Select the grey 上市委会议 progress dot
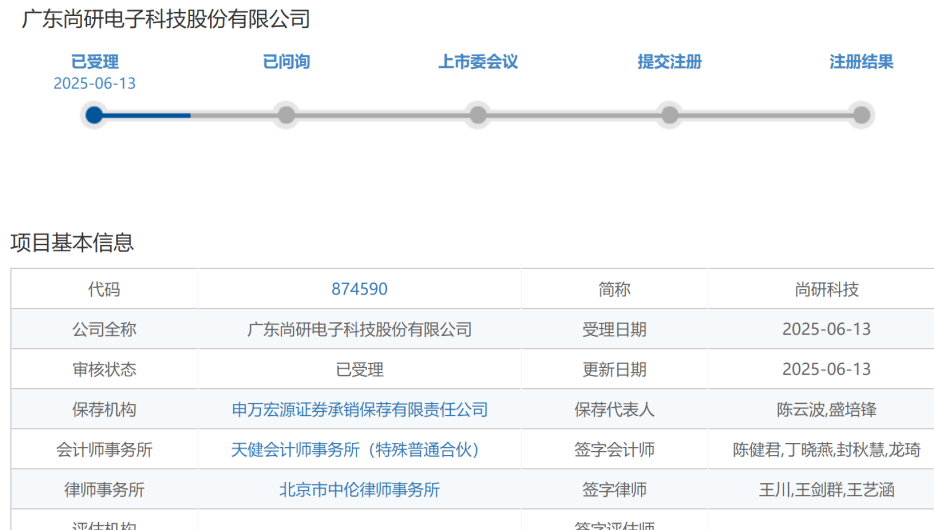Image resolution: width=934 pixels, height=530 pixels. 478,115
